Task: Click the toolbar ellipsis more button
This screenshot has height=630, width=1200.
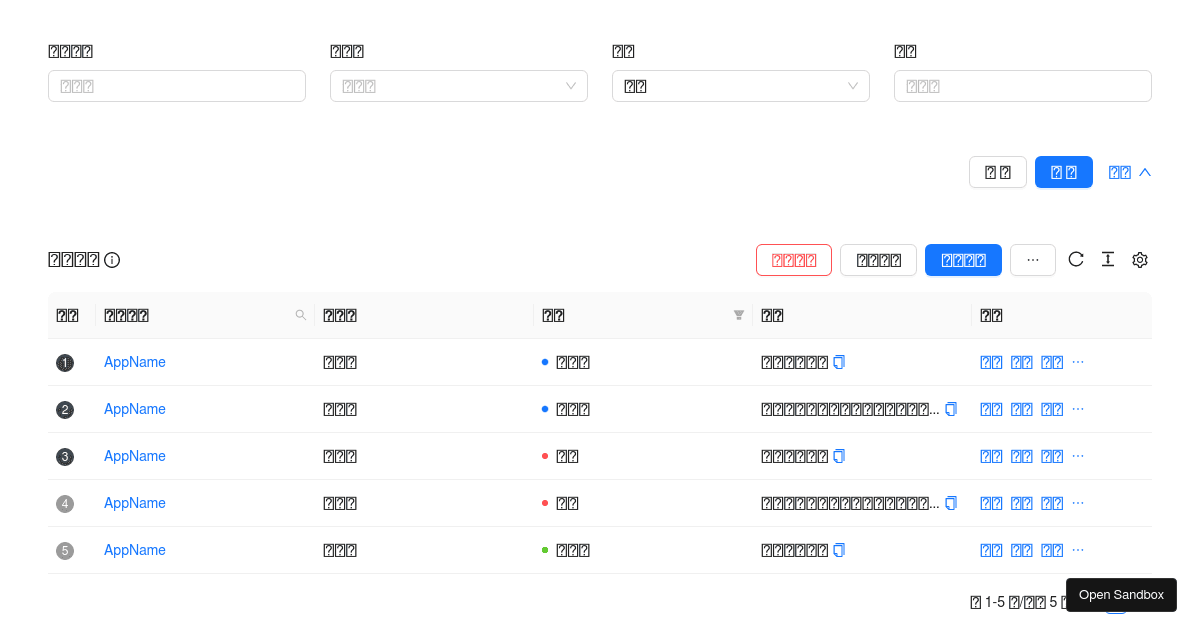Action: tap(1032, 259)
